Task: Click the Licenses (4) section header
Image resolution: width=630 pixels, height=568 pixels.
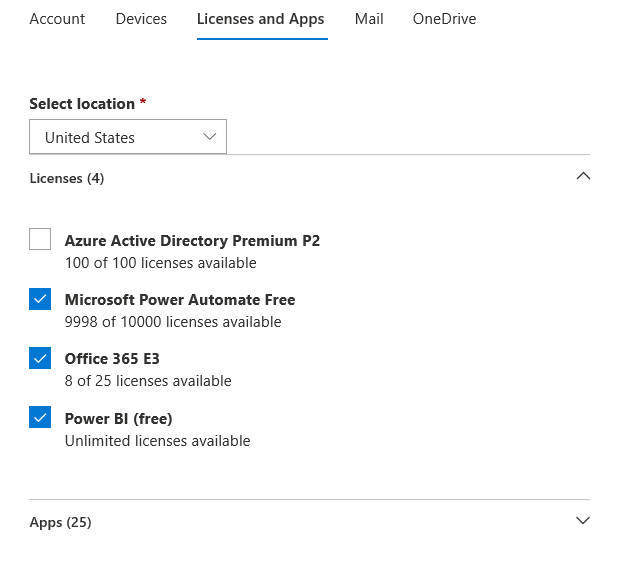Action: pyautogui.click(x=67, y=178)
